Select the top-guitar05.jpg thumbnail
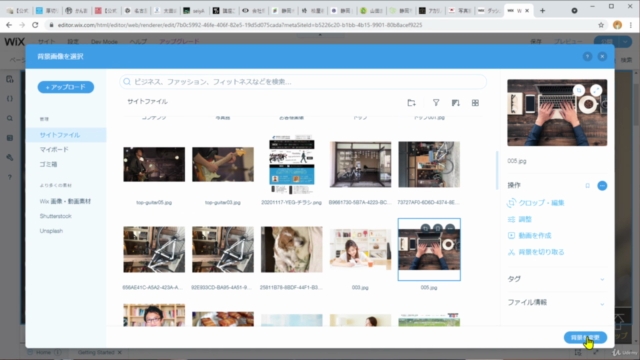The image size is (640, 360). pos(154,164)
